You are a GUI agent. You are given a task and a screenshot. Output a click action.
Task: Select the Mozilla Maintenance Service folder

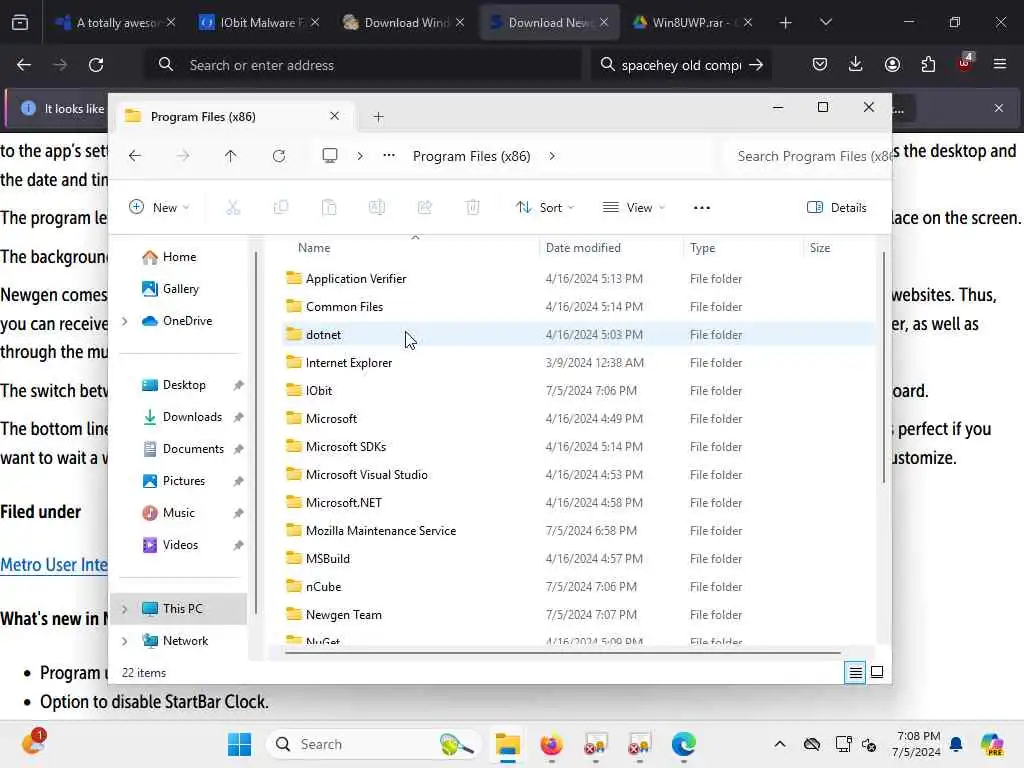578,530
